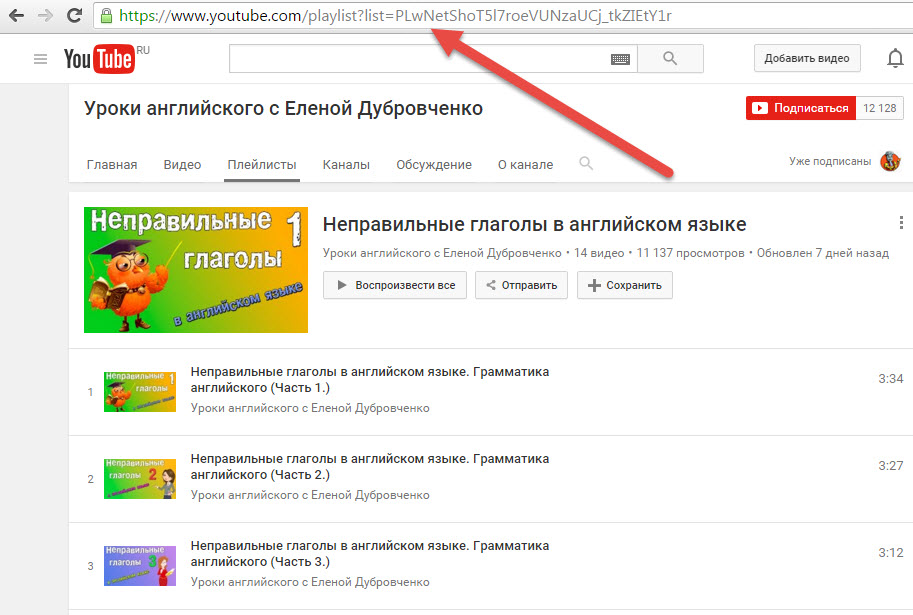Viewport: 913px width, 615px height.
Task: Click the Уже подписаны label
Action: click(830, 161)
